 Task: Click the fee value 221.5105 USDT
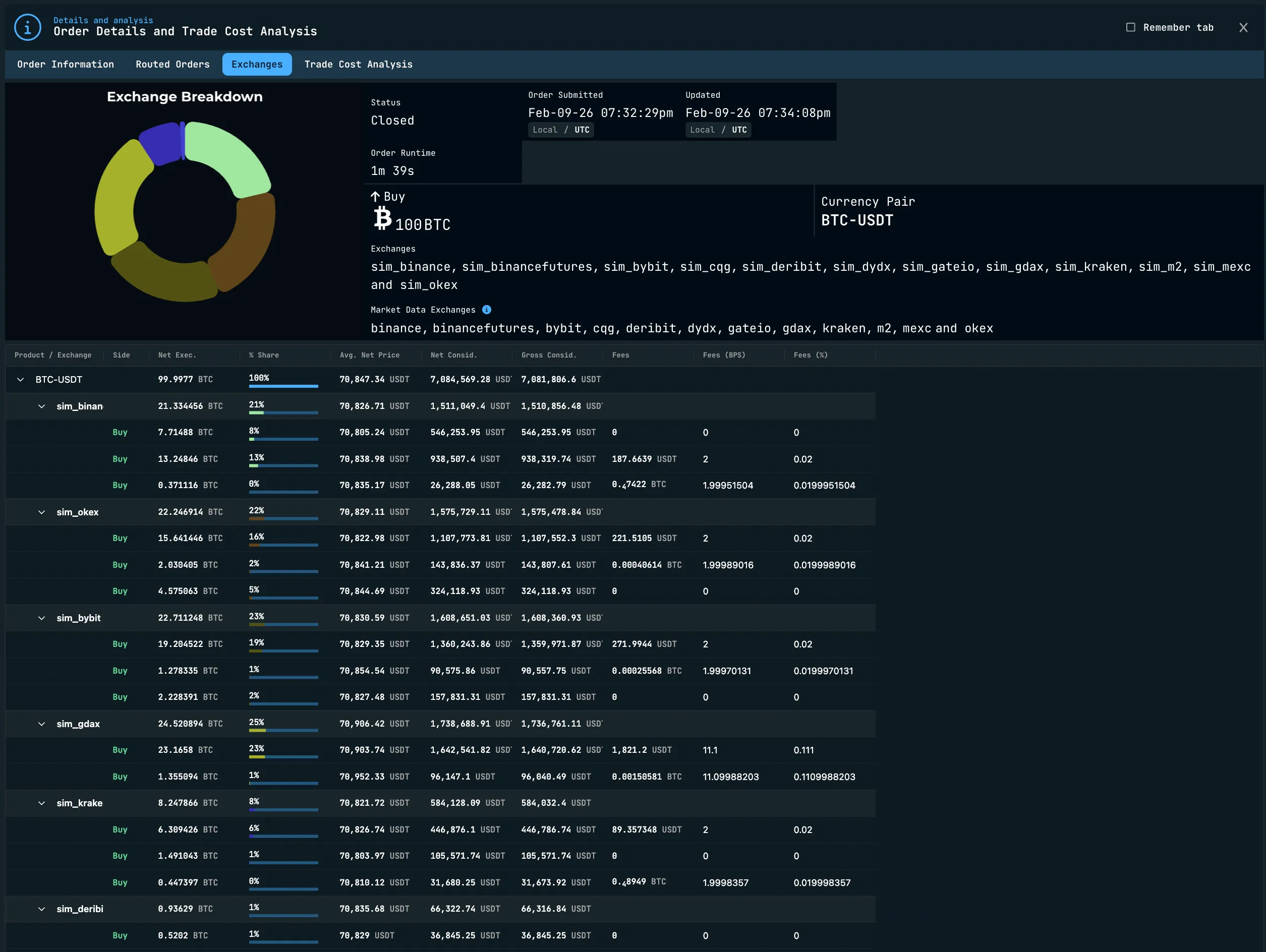point(644,539)
